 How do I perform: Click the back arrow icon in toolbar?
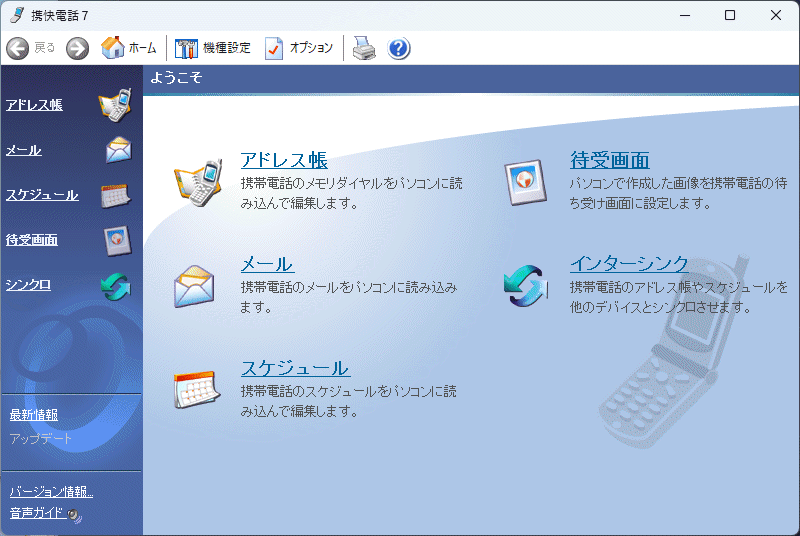pos(17,48)
